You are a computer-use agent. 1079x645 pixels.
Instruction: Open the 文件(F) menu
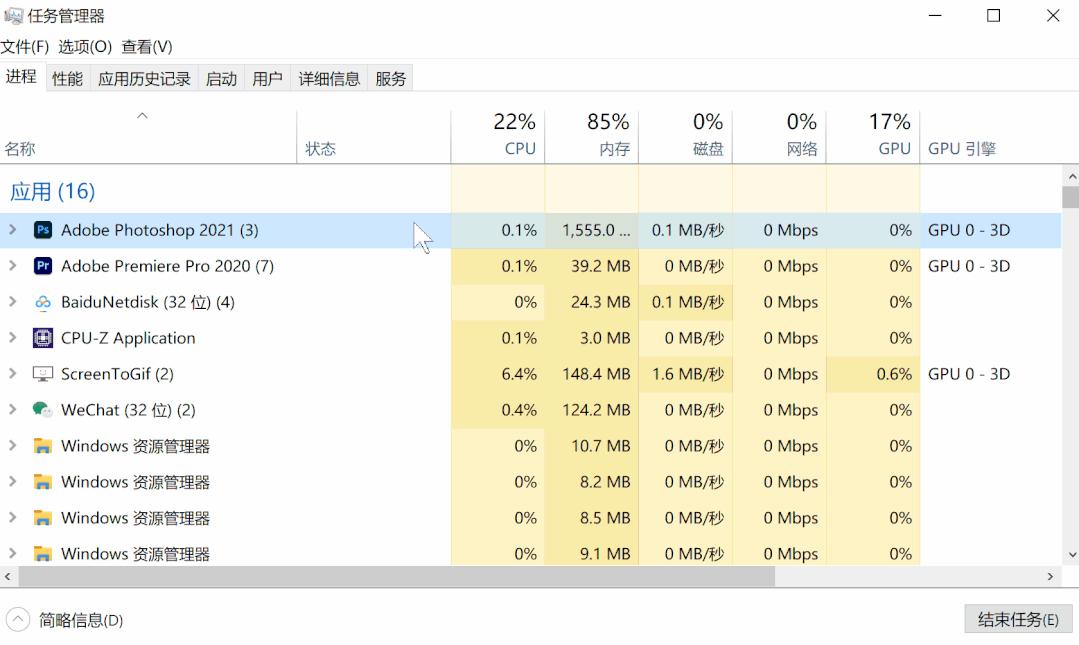pos(25,47)
